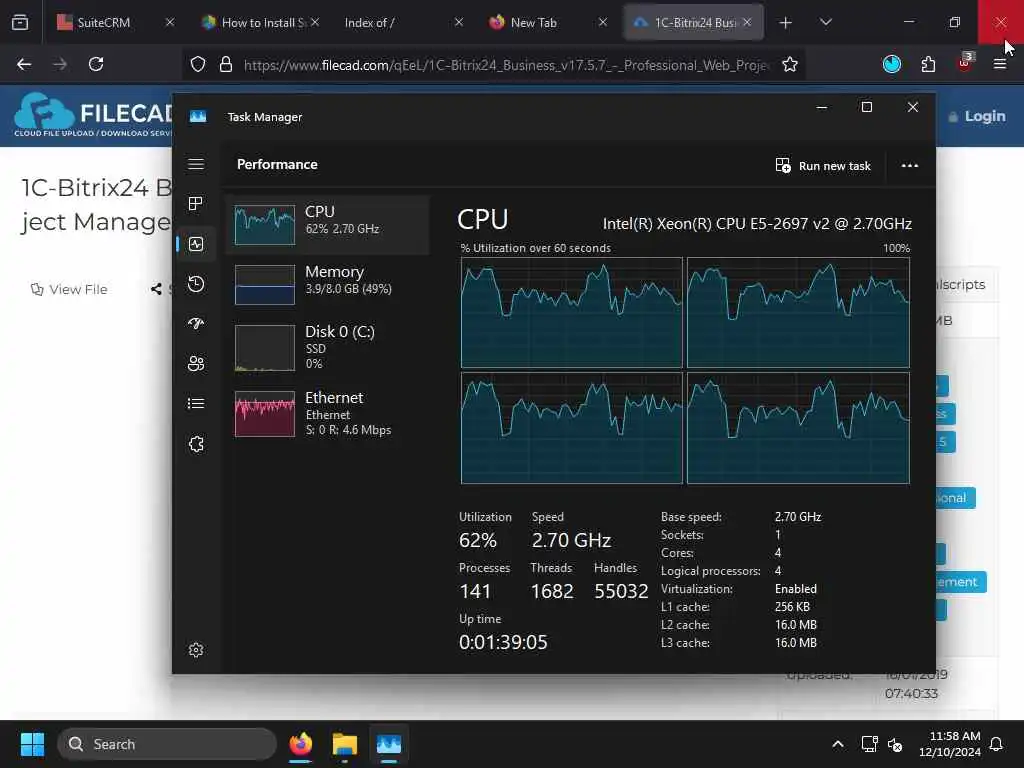Screen dimensions: 1024x768
Task: Select Ethernet performance item
Action: (x=328, y=413)
